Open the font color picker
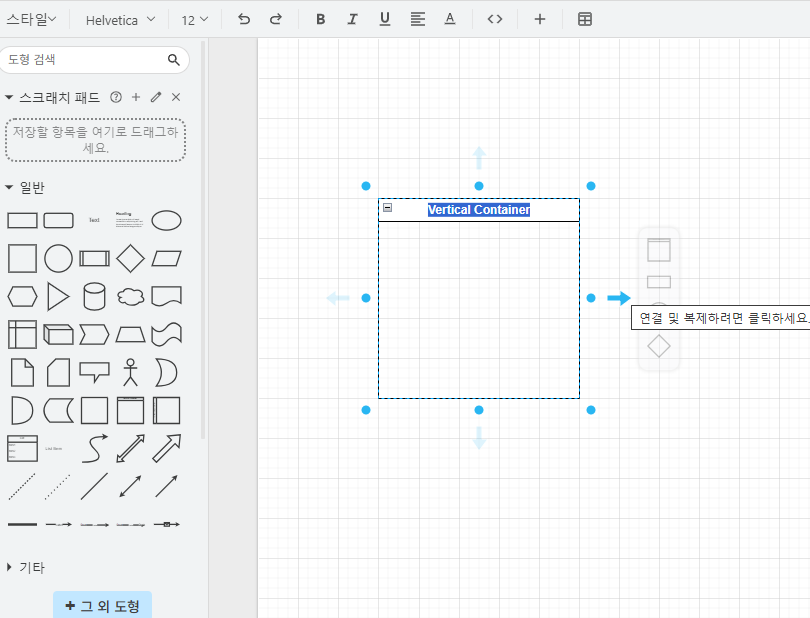This screenshot has height=618, width=810. pyautogui.click(x=450, y=20)
